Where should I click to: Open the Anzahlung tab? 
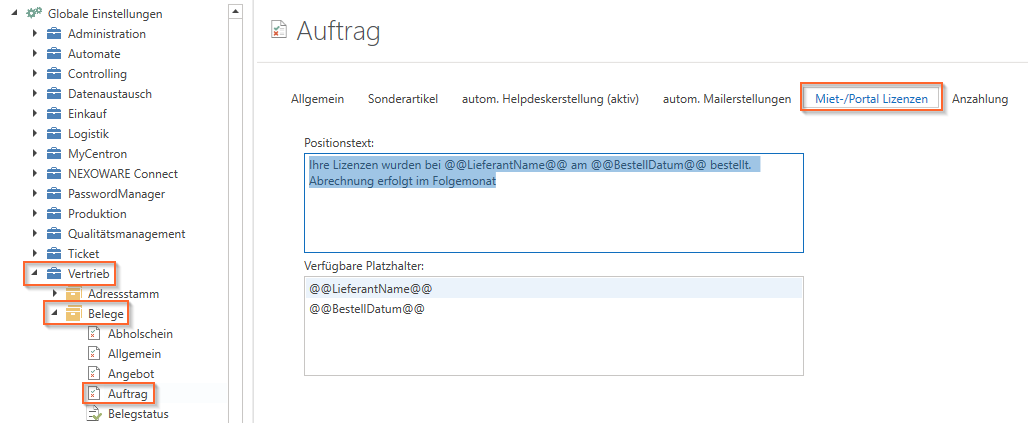tap(979, 99)
